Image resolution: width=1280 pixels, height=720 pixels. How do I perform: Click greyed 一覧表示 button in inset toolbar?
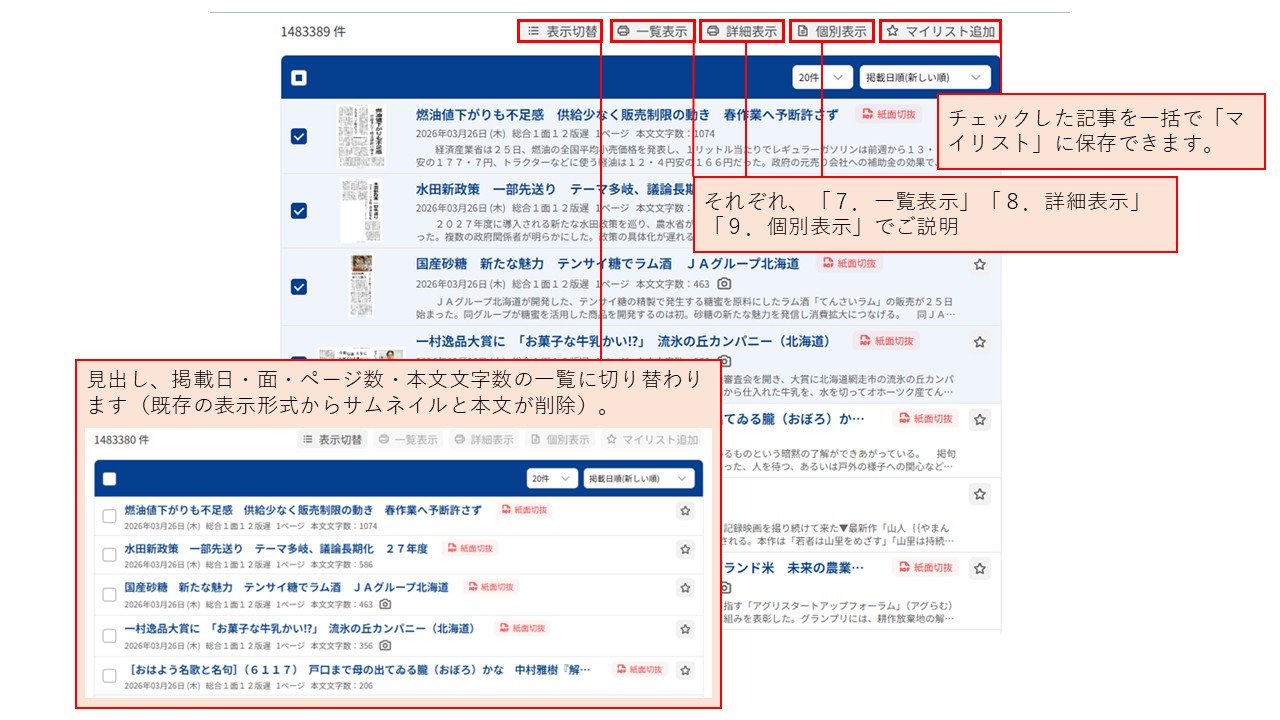pyautogui.click(x=409, y=440)
